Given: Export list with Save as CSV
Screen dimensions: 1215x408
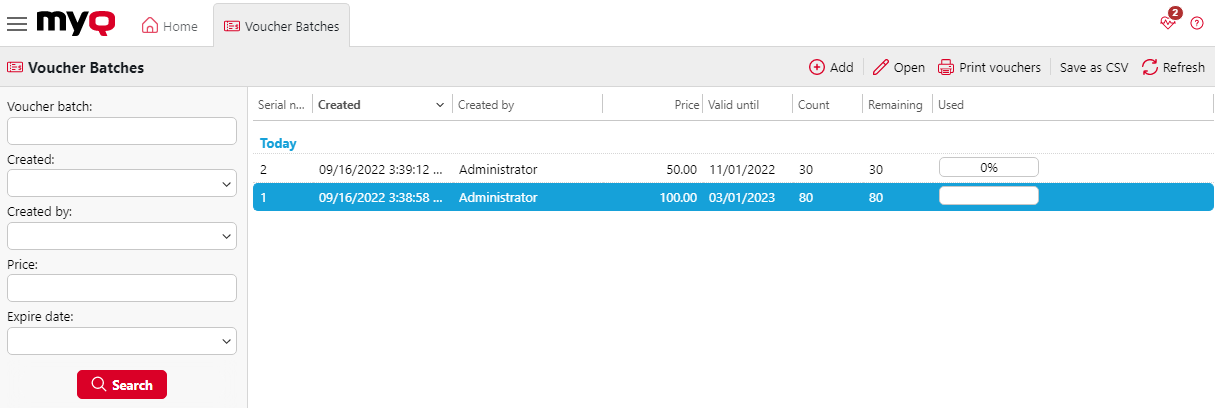Looking at the screenshot, I should [1093, 67].
